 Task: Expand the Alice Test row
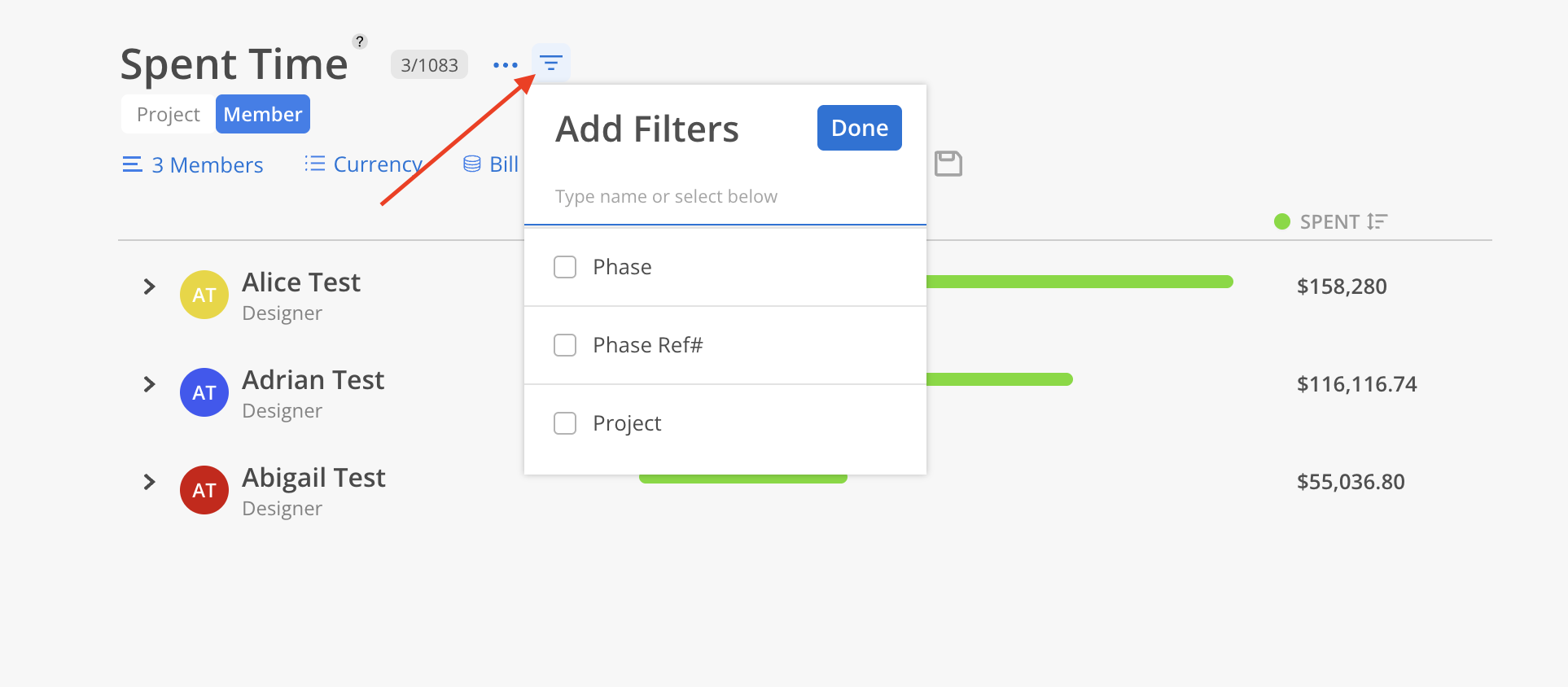149,287
